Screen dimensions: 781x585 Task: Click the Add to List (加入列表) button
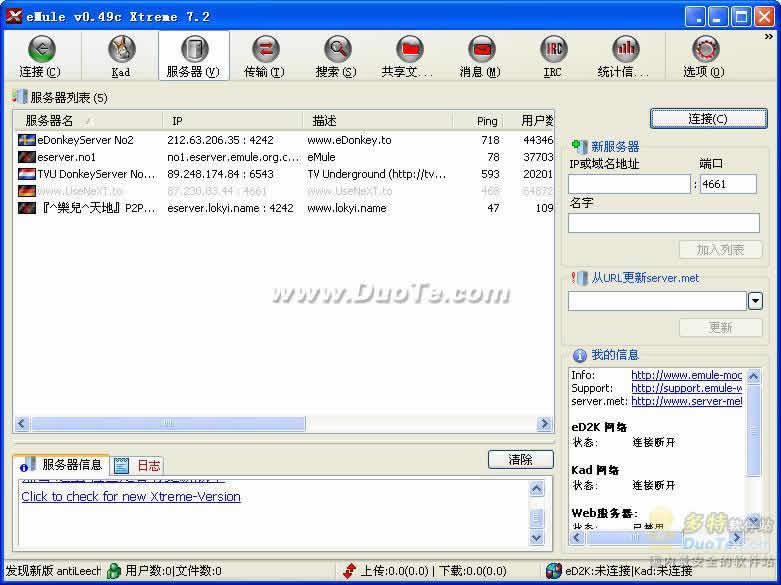point(720,249)
